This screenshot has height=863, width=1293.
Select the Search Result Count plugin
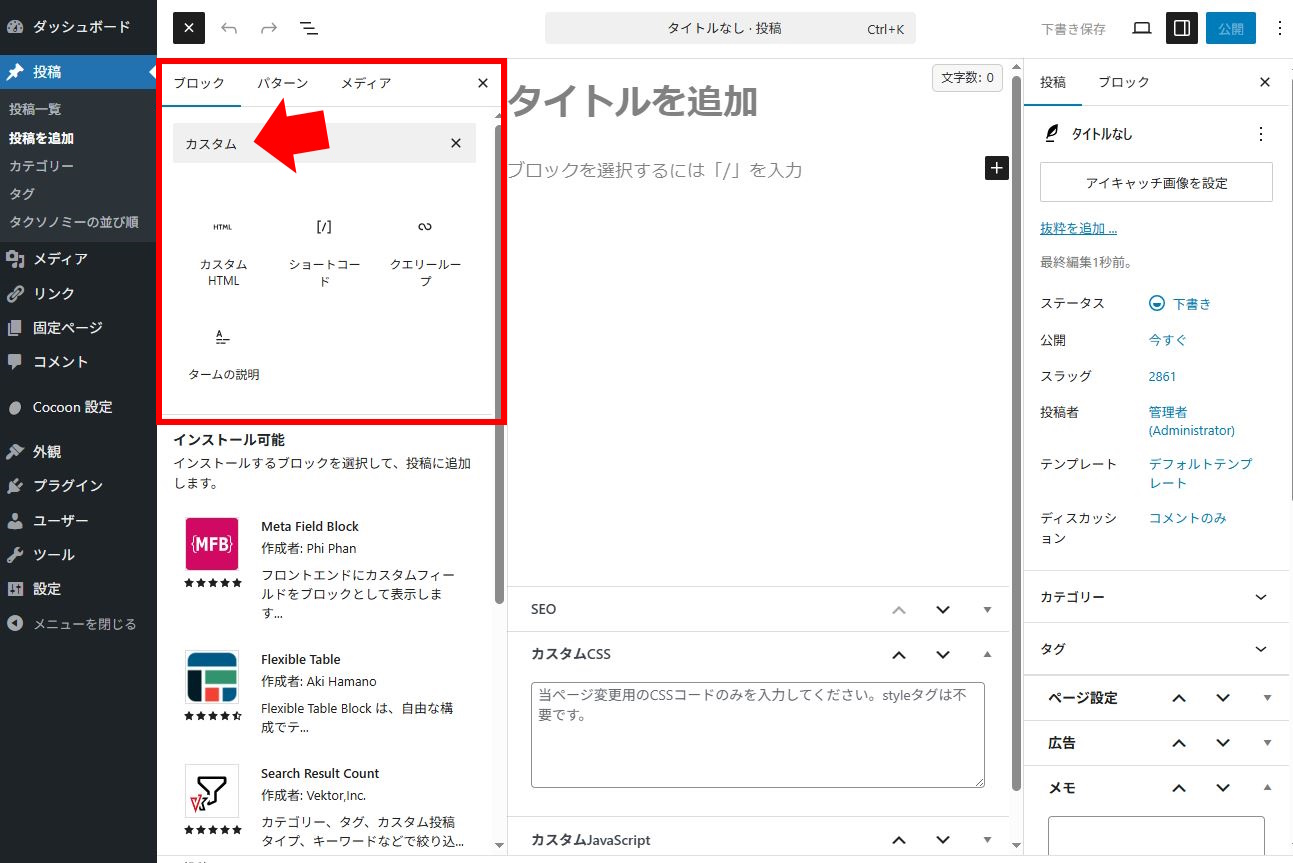click(x=325, y=806)
